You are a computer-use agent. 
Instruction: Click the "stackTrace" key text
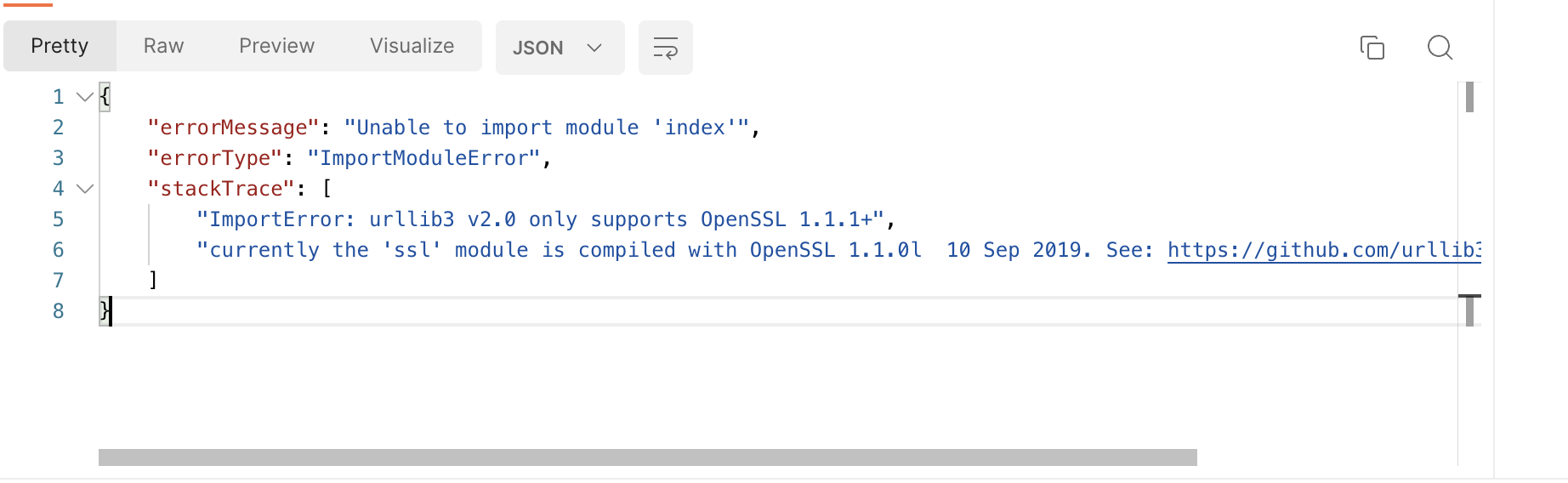[x=221, y=189]
